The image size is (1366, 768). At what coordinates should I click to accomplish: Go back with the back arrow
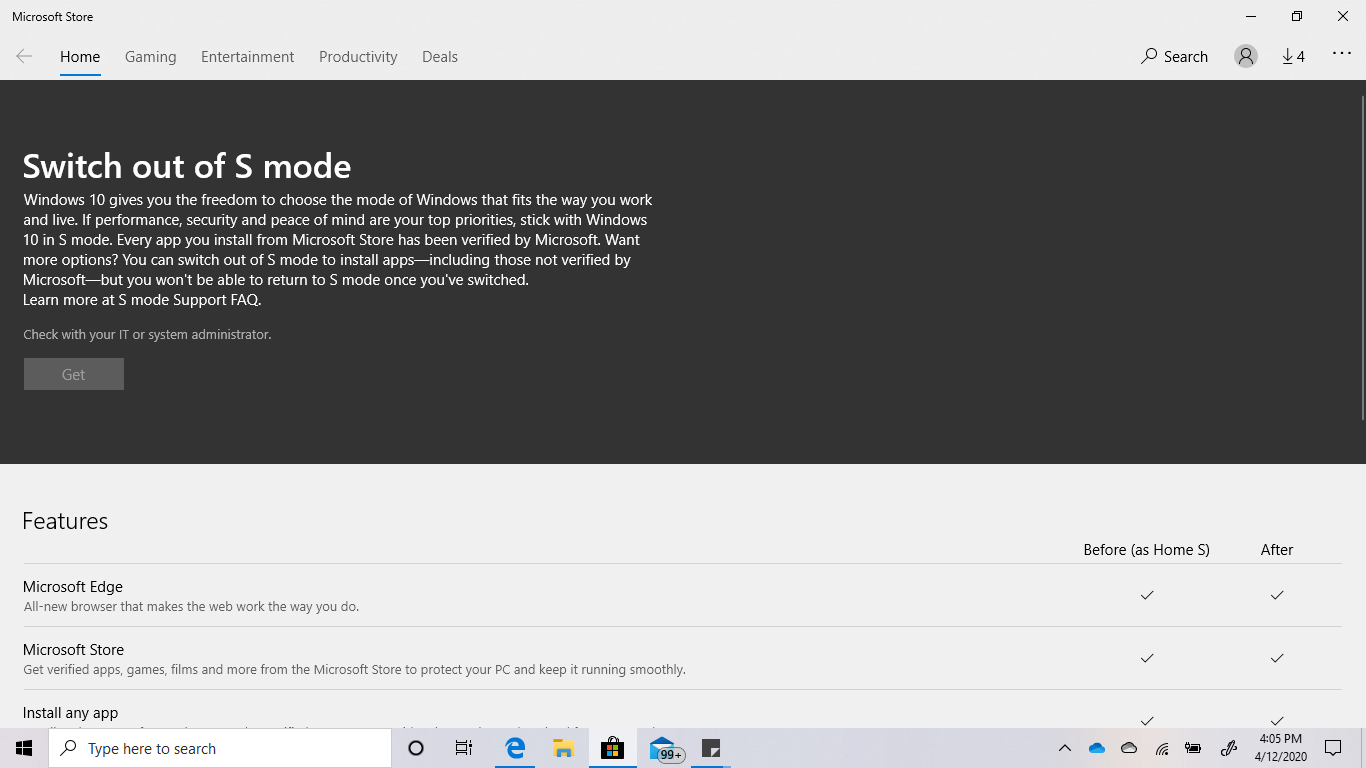pos(24,57)
